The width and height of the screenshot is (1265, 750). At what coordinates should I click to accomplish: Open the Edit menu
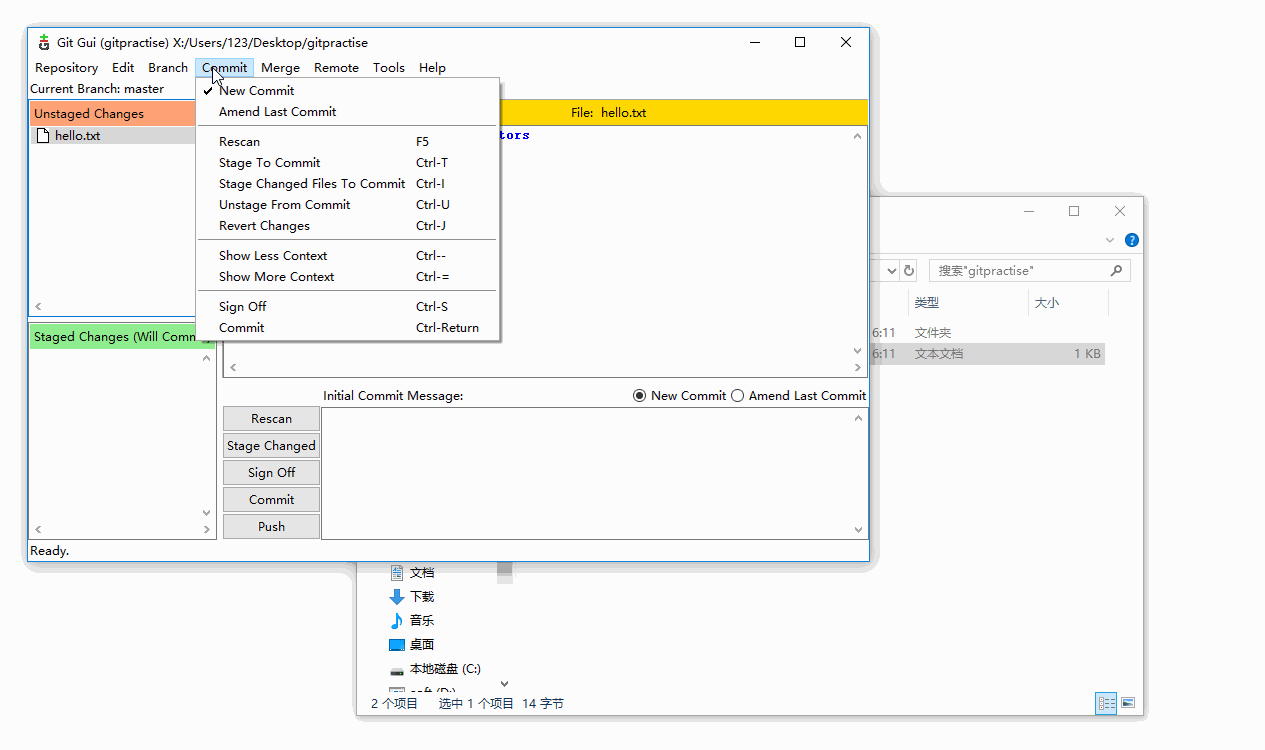click(123, 68)
